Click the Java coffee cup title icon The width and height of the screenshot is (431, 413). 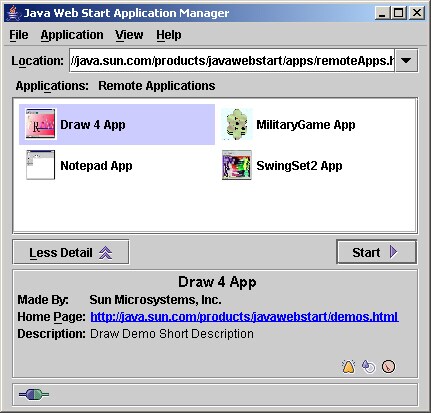click(x=13, y=13)
